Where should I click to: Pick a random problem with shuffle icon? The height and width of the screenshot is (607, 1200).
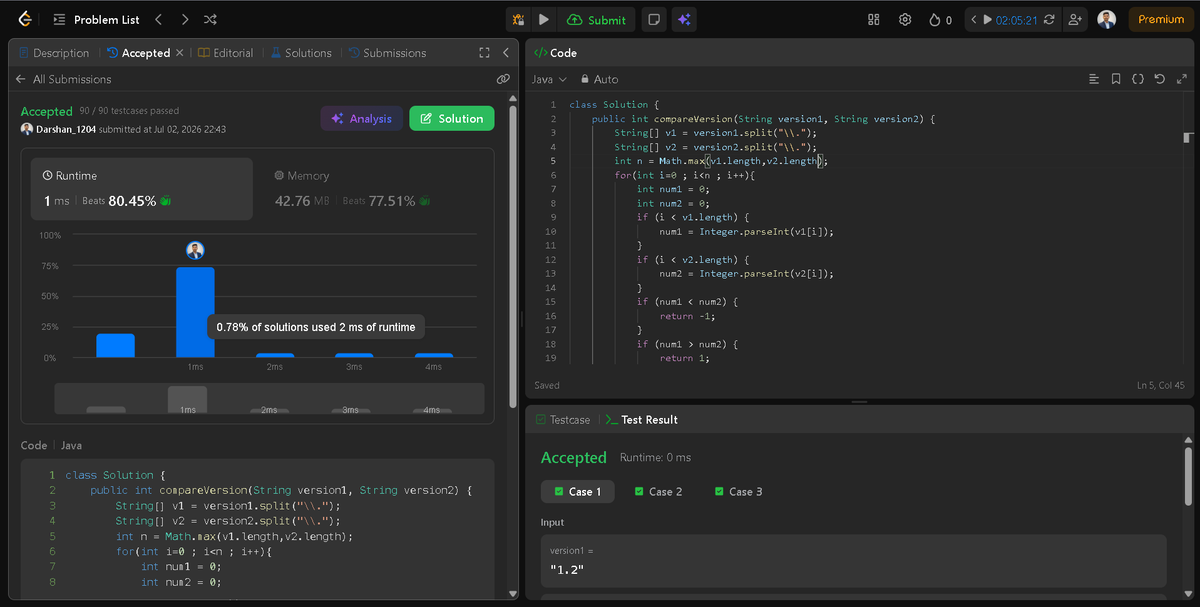click(210, 20)
